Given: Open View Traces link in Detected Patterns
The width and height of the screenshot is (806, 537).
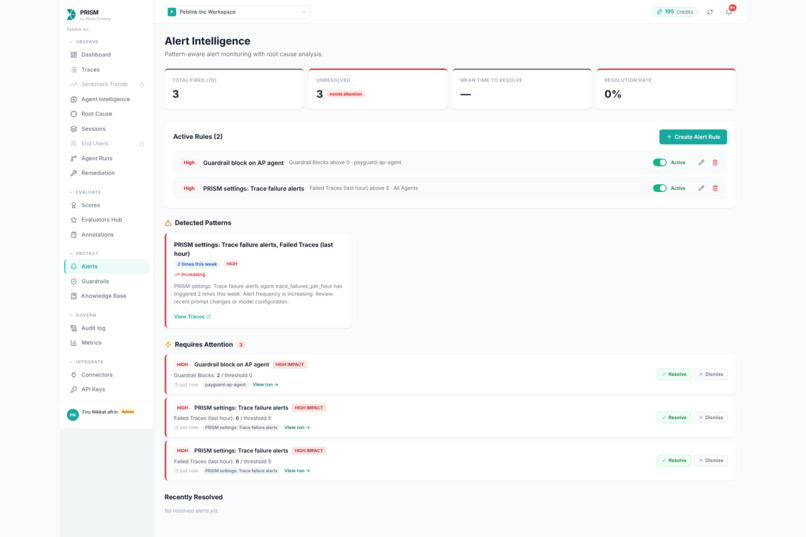Looking at the screenshot, I should (192, 317).
